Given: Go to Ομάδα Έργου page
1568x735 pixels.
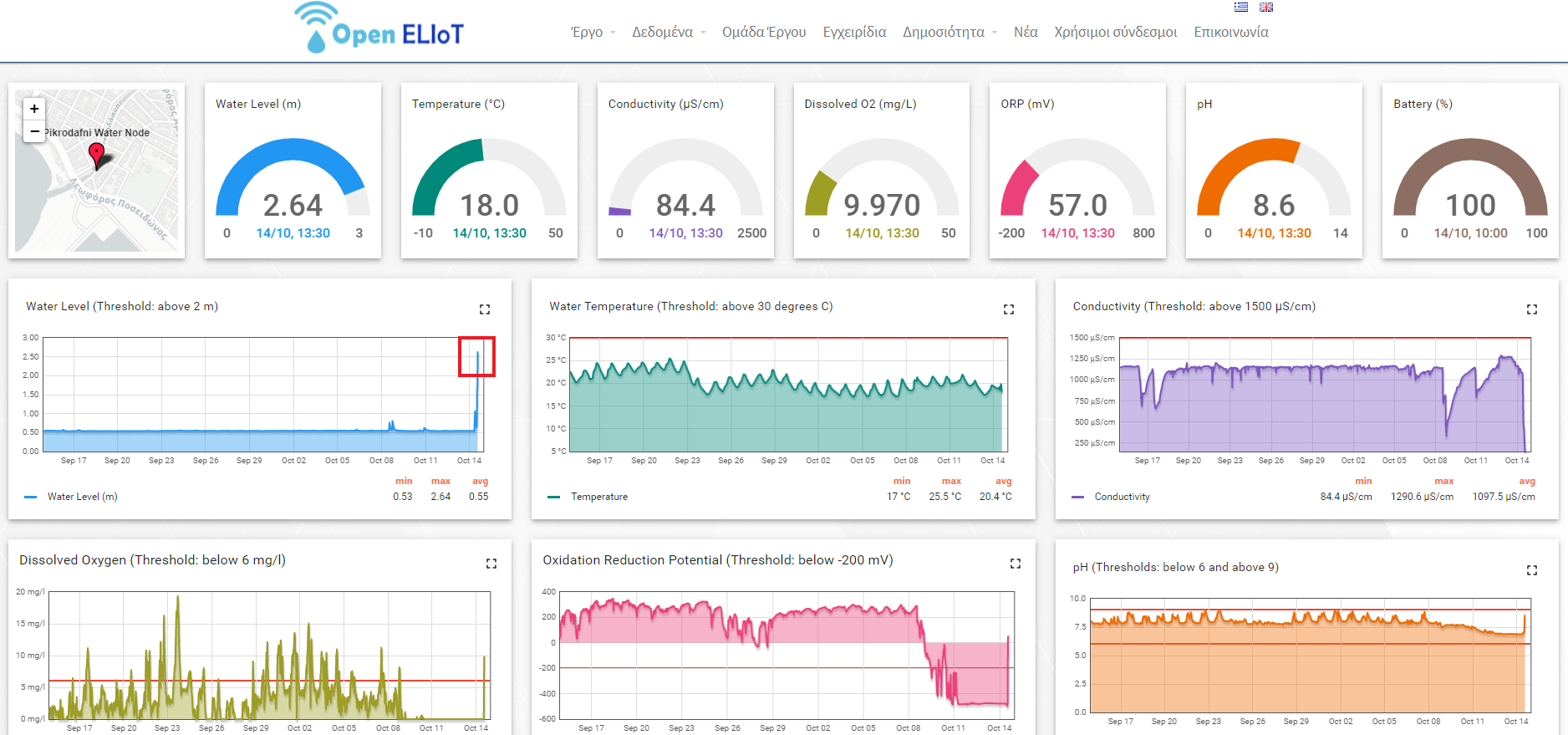Looking at the screenshot, I should coord(764,32).
